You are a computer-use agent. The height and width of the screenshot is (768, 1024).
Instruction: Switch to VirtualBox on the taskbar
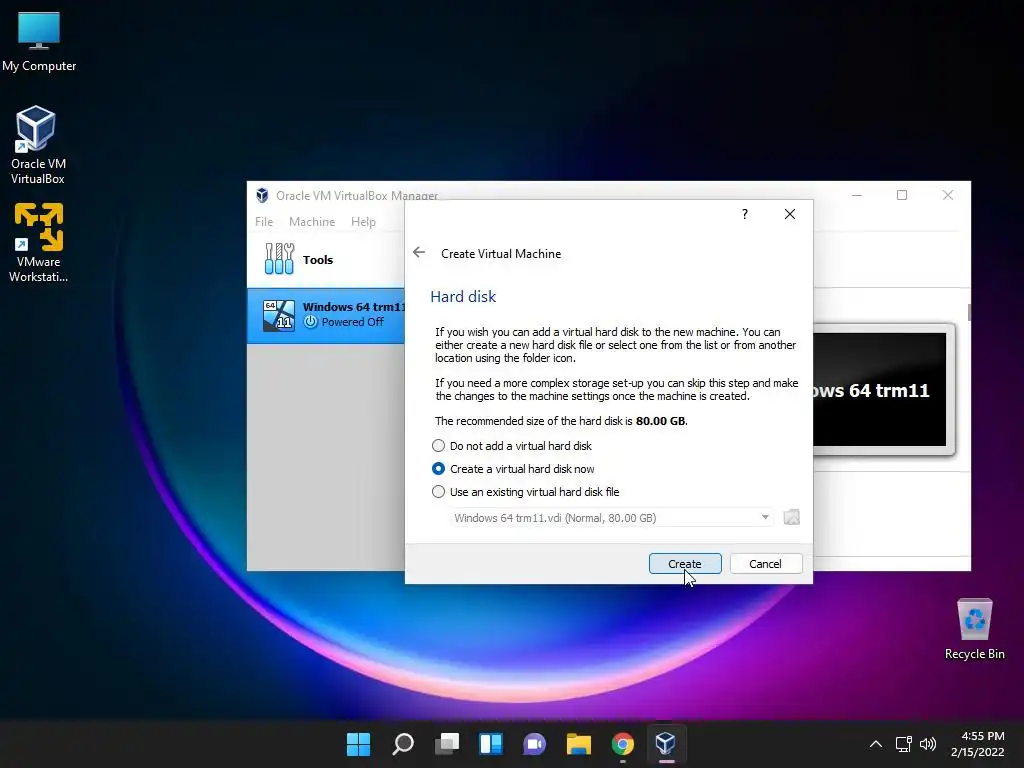pos(665,744)
